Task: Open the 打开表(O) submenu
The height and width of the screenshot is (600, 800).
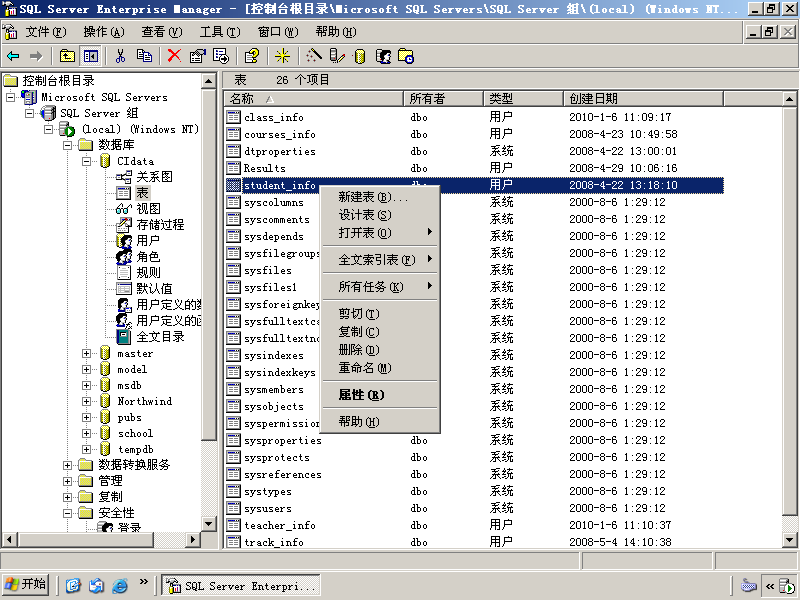Action: pos(380,233)
